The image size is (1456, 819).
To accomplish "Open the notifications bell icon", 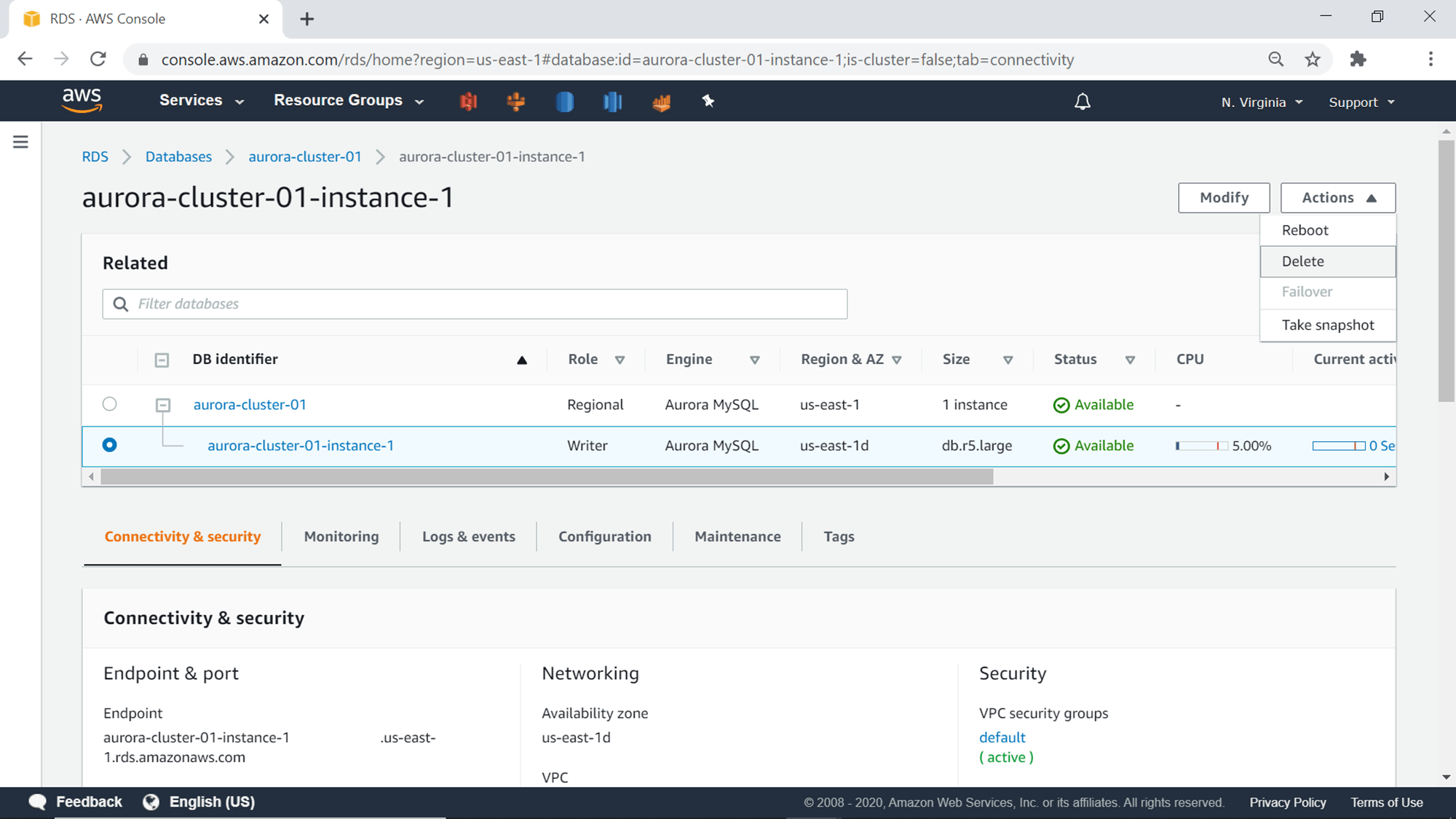I will (1083, 101).
